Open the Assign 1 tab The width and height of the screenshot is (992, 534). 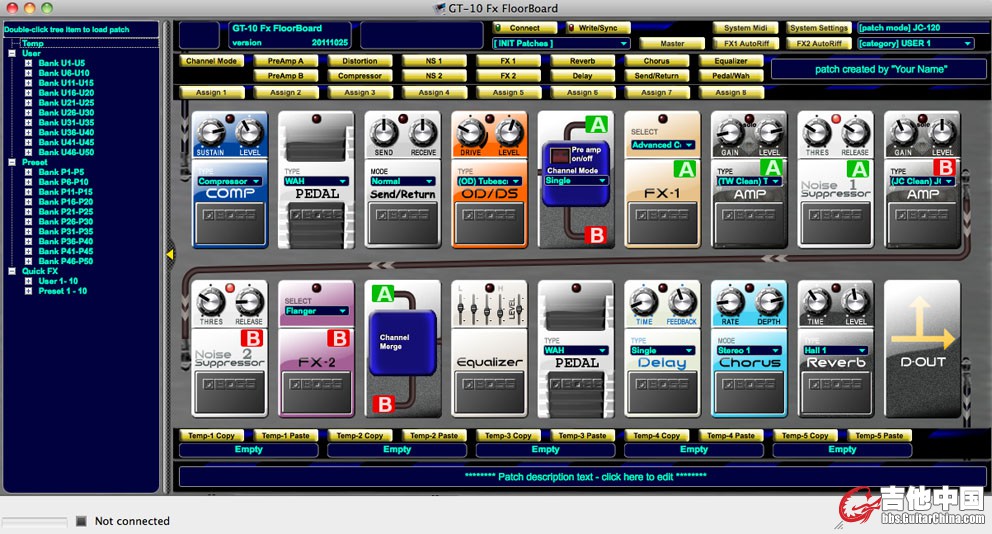211,92
